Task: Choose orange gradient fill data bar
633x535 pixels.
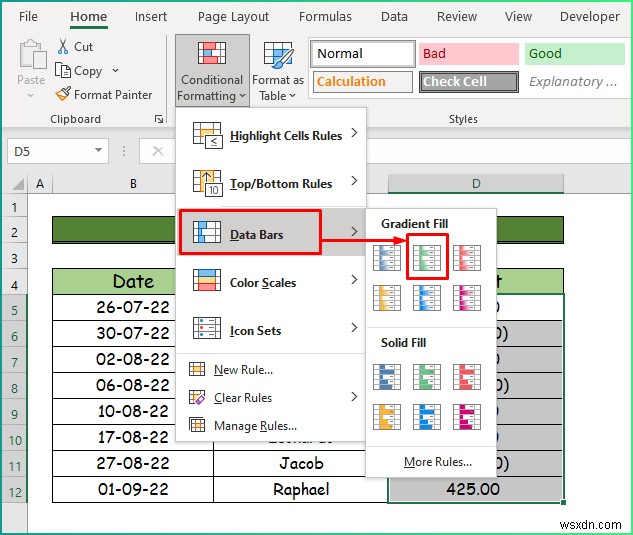Action: pyautogui.click(x=387, y=298)
